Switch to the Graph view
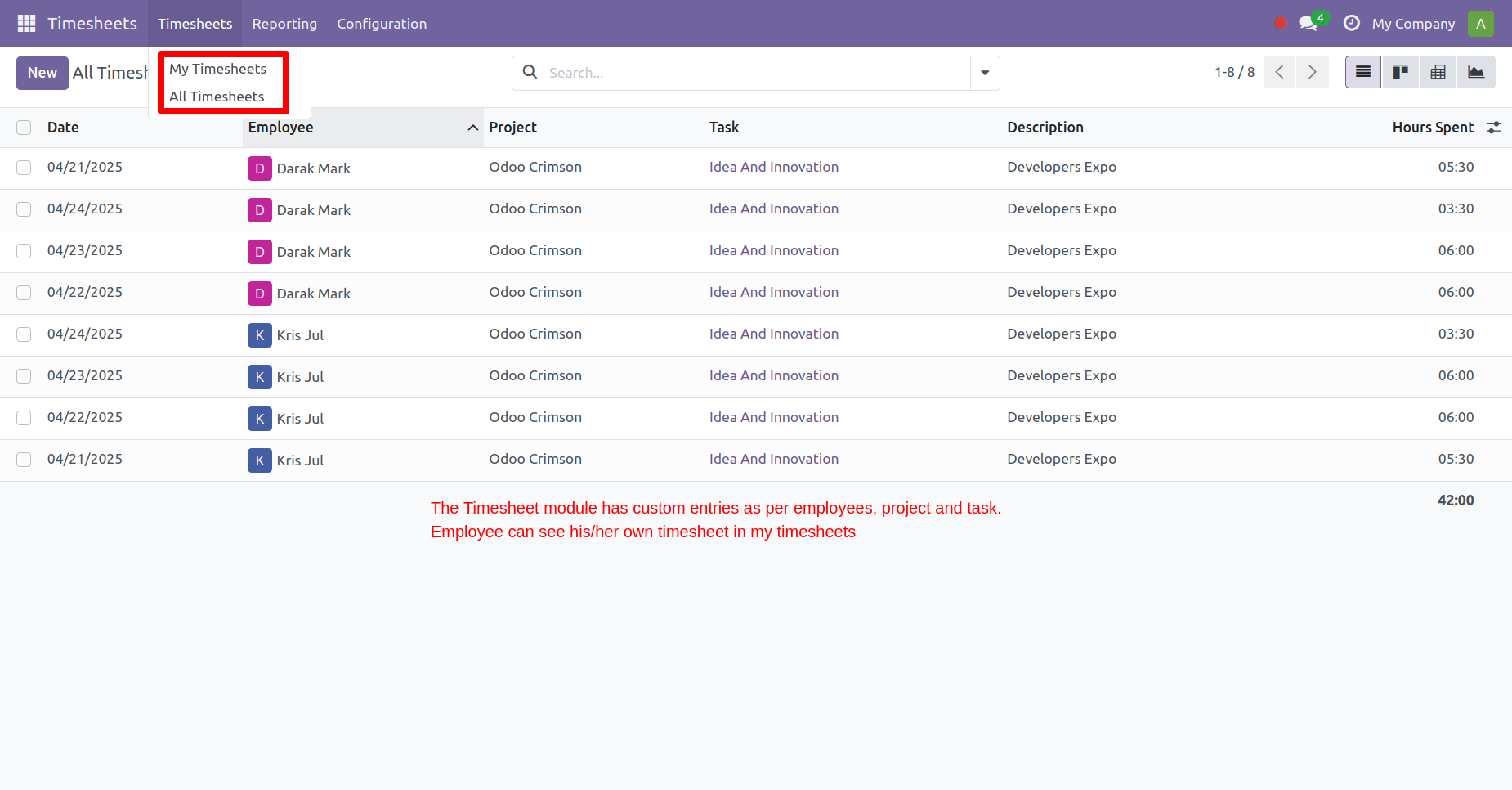The width and height of the screenshot is (1512, 790). (x=1476, y=72)
